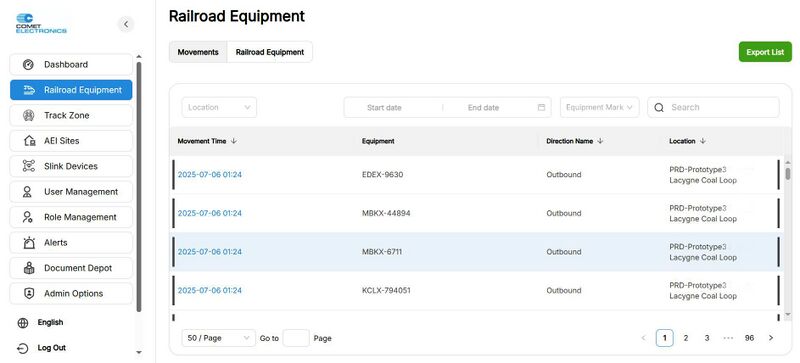Viewport: 800px width, 363px height.
Task: Sort by Movement Time arrow
Action: click(234, 141)
